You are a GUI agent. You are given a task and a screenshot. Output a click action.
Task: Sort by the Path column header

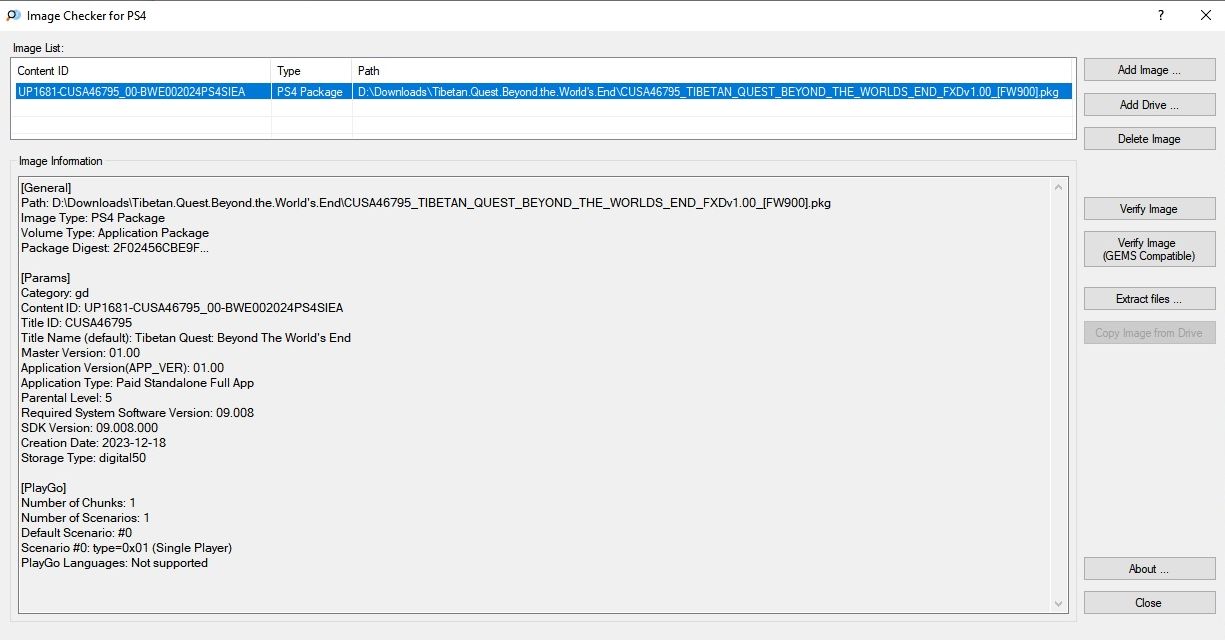point(712,71)
